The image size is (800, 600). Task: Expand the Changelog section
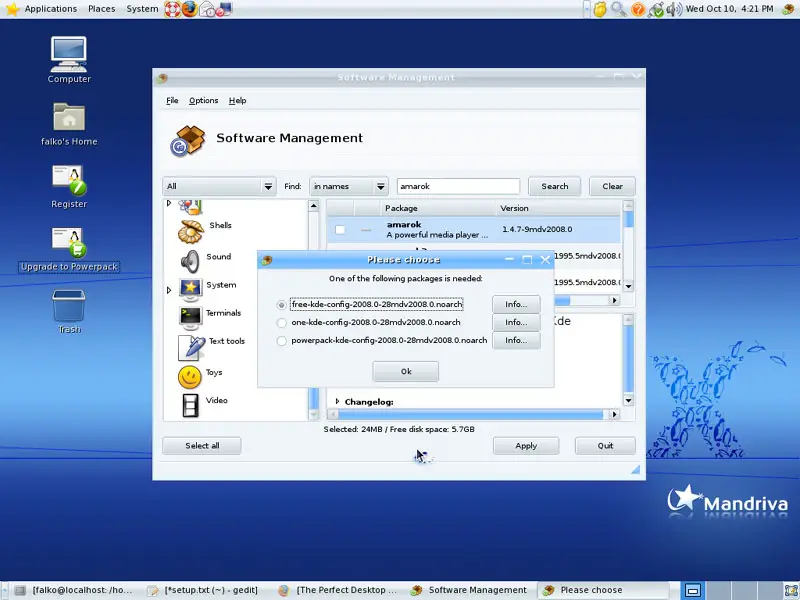click(x=337, y=402)
